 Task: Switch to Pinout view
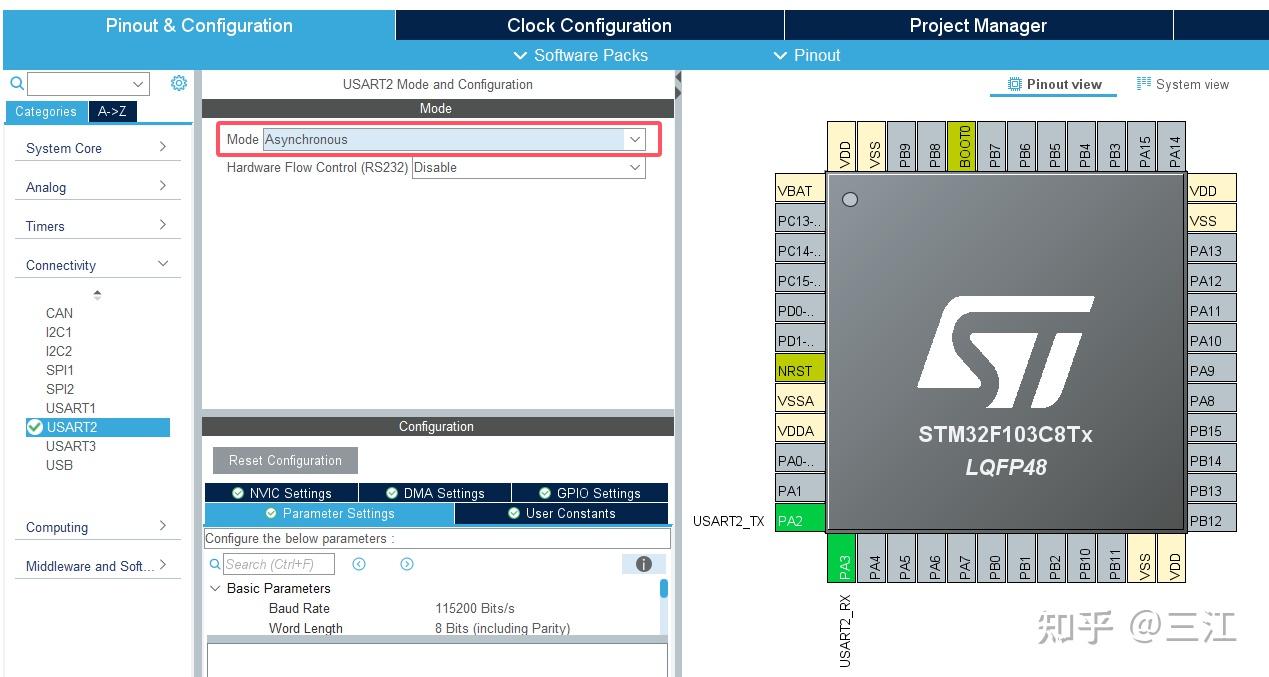pyautogui.click(x=1053, y=84)
